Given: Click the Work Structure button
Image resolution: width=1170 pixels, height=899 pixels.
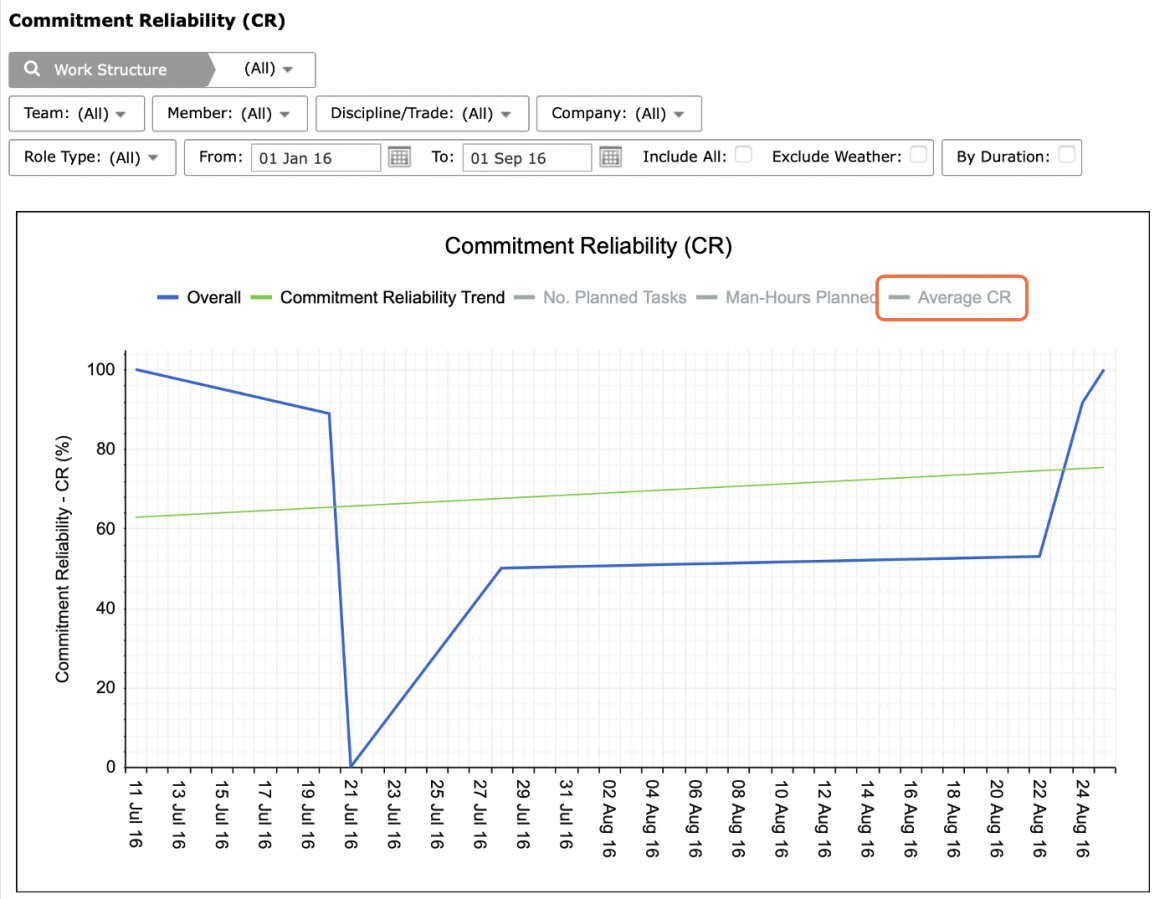Looking at the screenshot, I should pos(110,69).
